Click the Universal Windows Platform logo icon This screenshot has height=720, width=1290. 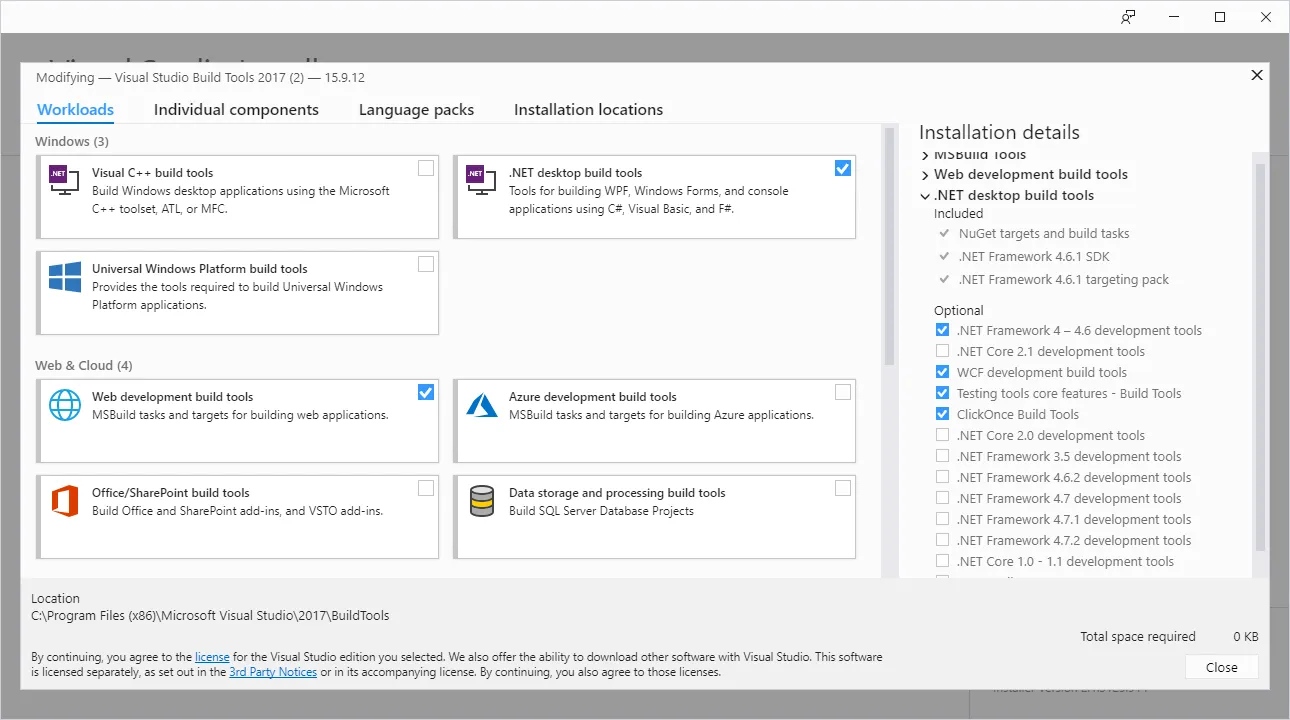pyautogui.click(x=65, y=277)
